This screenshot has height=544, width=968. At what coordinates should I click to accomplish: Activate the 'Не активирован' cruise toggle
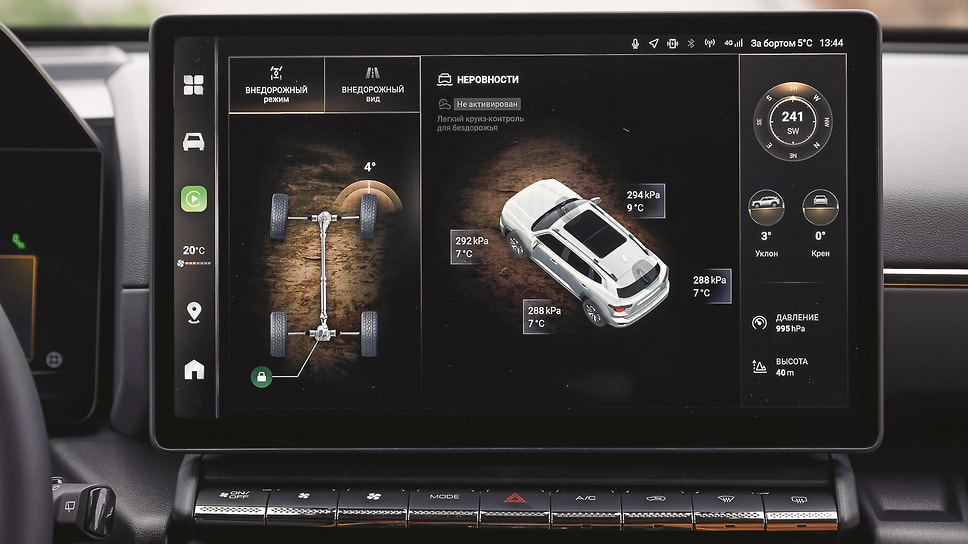(487, 104)
